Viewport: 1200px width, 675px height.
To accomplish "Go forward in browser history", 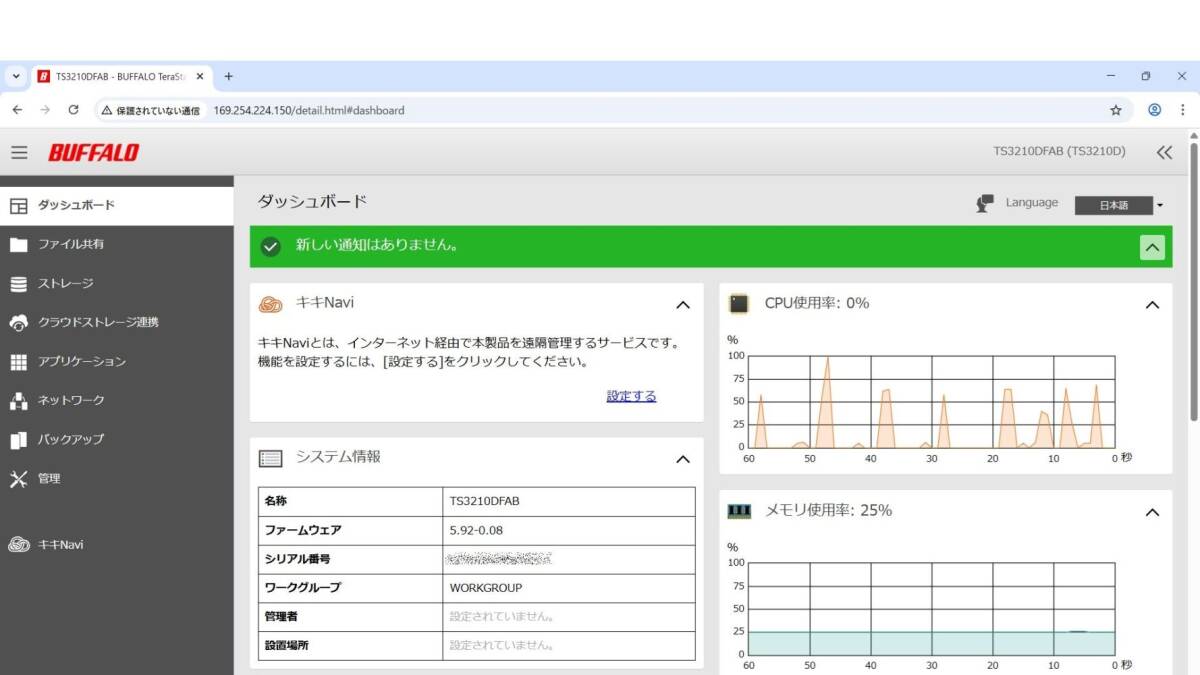I will (45, 110).
